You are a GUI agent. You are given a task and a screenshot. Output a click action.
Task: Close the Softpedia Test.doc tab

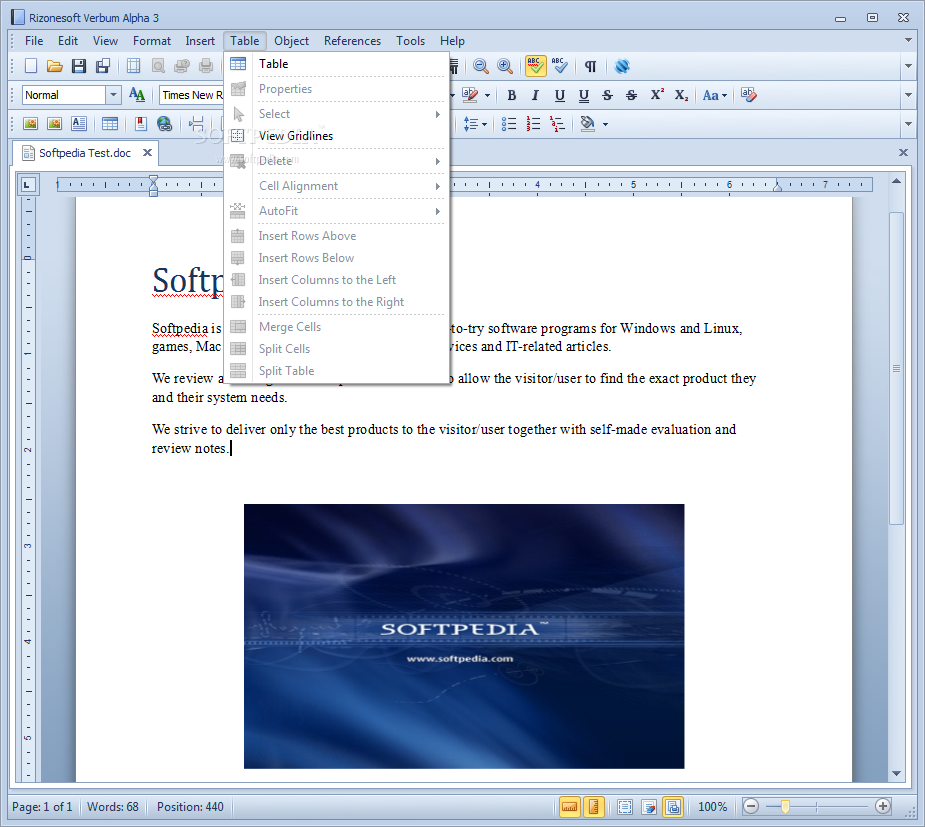(x=147, y=153)
